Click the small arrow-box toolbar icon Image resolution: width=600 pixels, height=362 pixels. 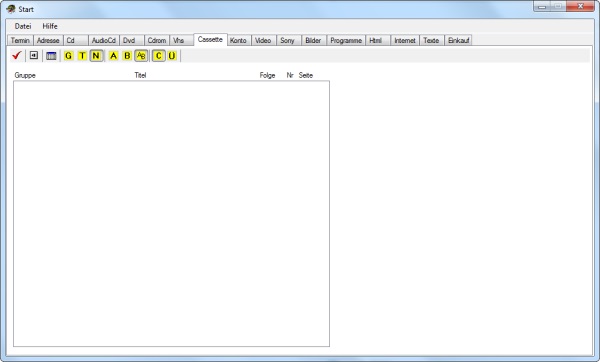coord(34,55)
